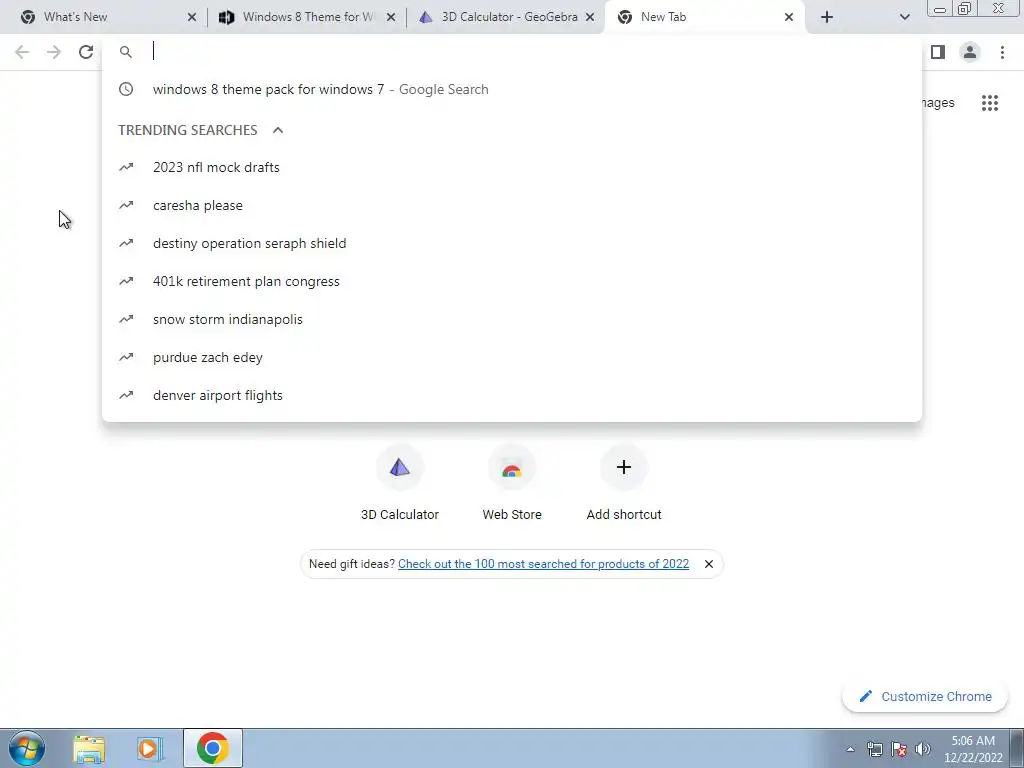The image size is (1024, 768).
Task: Choose 'snow storm indianapolis' suggestion
Action: [x=512, y=319]
